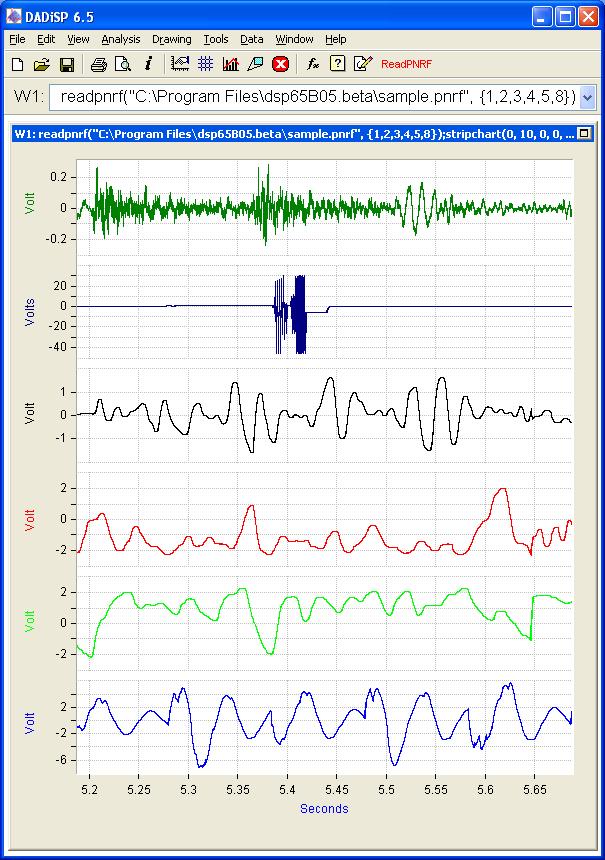Save with the floppy disk icon
605x860 pixels.
point(67,64)
